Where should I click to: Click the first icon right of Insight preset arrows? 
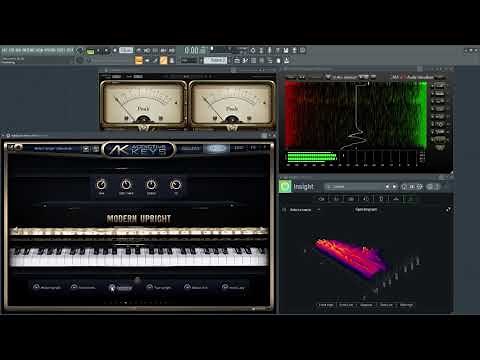(x=404, y=187)
